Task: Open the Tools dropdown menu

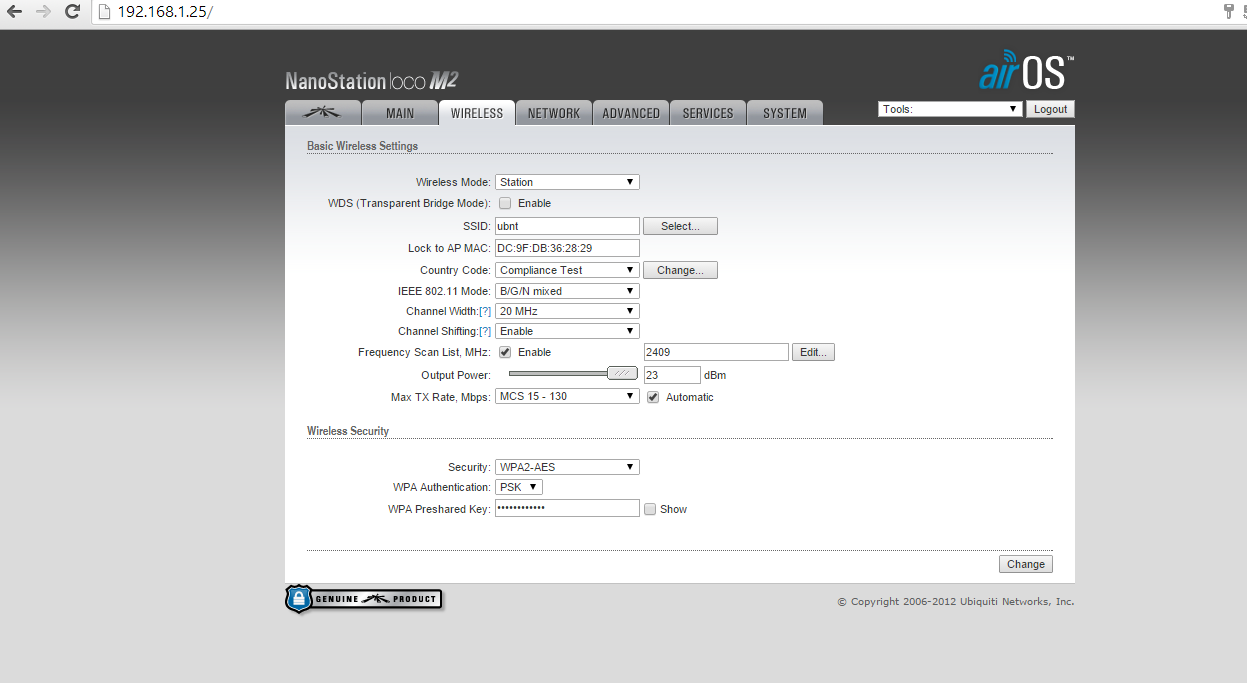Action: coord(949,109)
